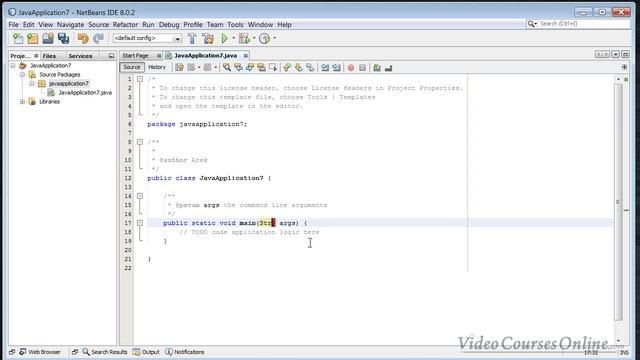Open the Debug Project dropdown arrow
This screenshot has height=360, width=640.
pos(254,38)
